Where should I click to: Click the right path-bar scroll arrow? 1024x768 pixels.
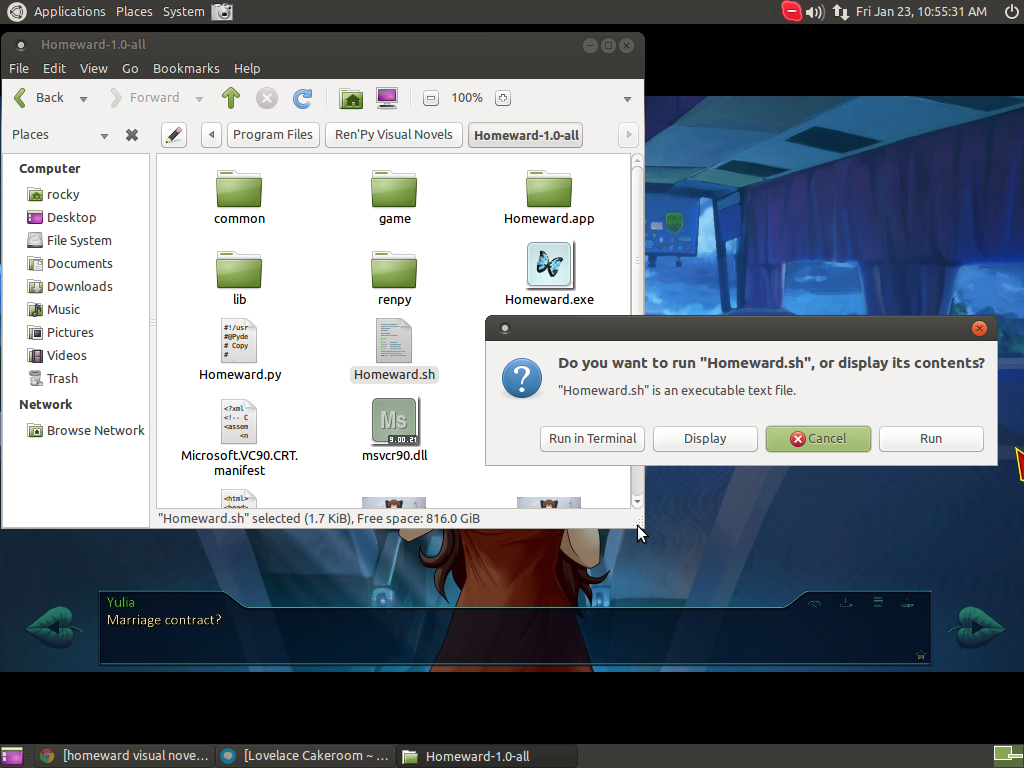point(628,135)
